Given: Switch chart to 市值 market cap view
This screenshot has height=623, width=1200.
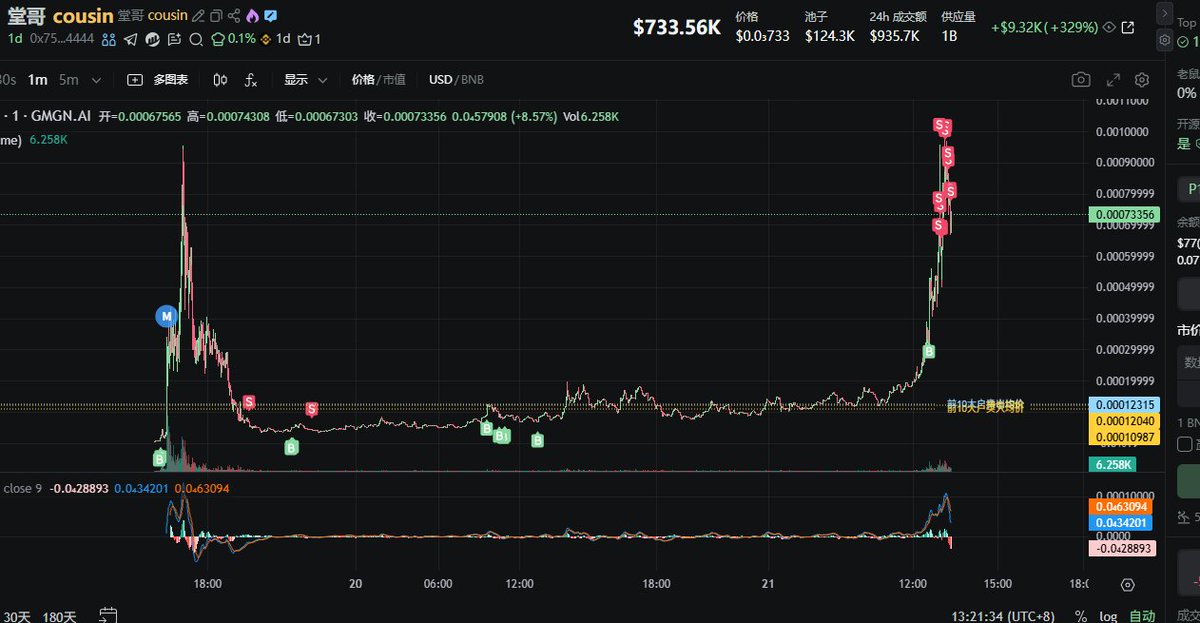Looking at the screenshot, I should (x=396, y=79).
